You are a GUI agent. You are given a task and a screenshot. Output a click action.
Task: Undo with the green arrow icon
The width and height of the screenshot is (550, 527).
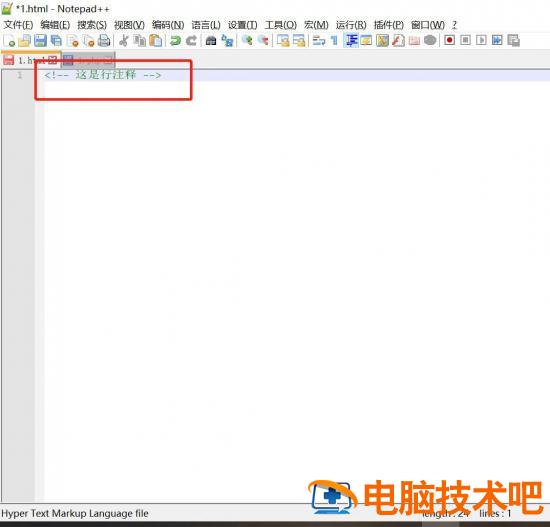tap(175, 41)
